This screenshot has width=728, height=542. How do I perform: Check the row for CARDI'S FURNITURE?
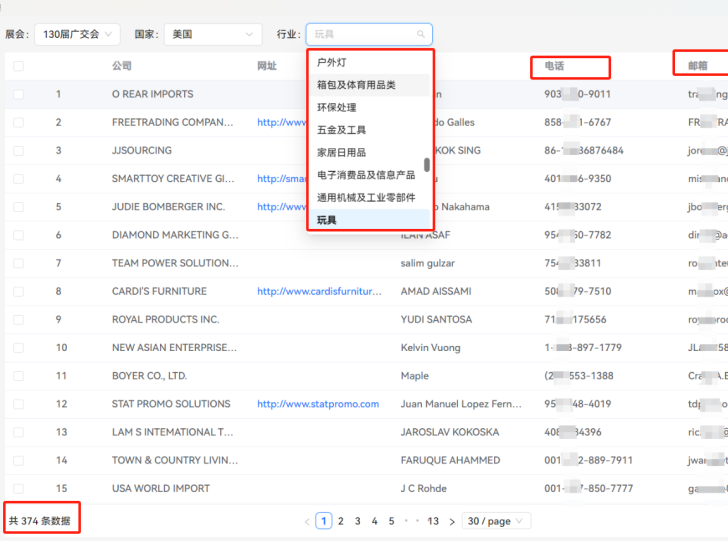point(19,291)
